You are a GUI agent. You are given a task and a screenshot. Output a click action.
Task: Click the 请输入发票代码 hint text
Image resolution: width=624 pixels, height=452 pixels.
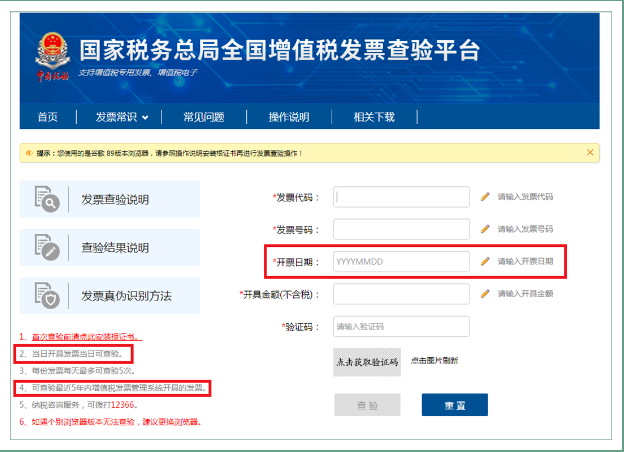pyautogui.click(x=525, y=197)
